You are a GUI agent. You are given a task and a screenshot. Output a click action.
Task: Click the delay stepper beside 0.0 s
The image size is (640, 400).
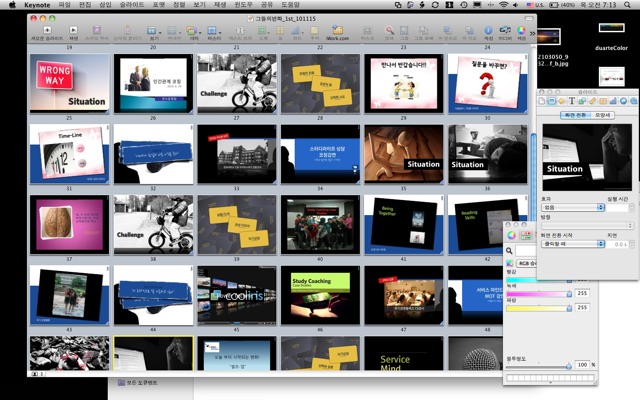point(632,244)
